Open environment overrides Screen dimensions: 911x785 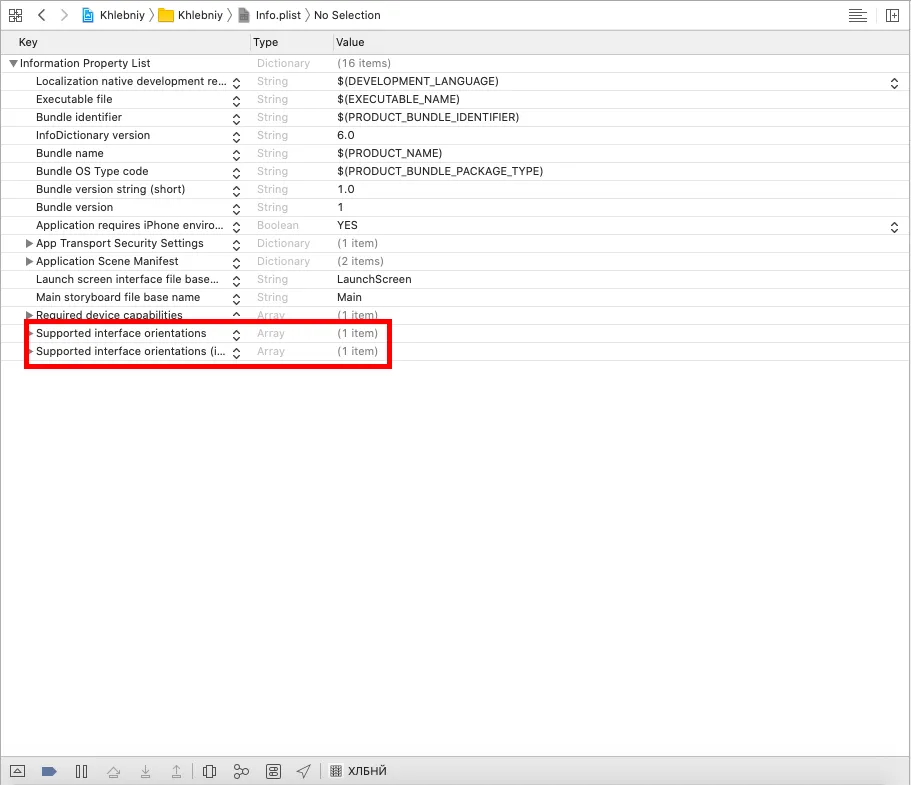pyautogui.click(x=273, y=772)
